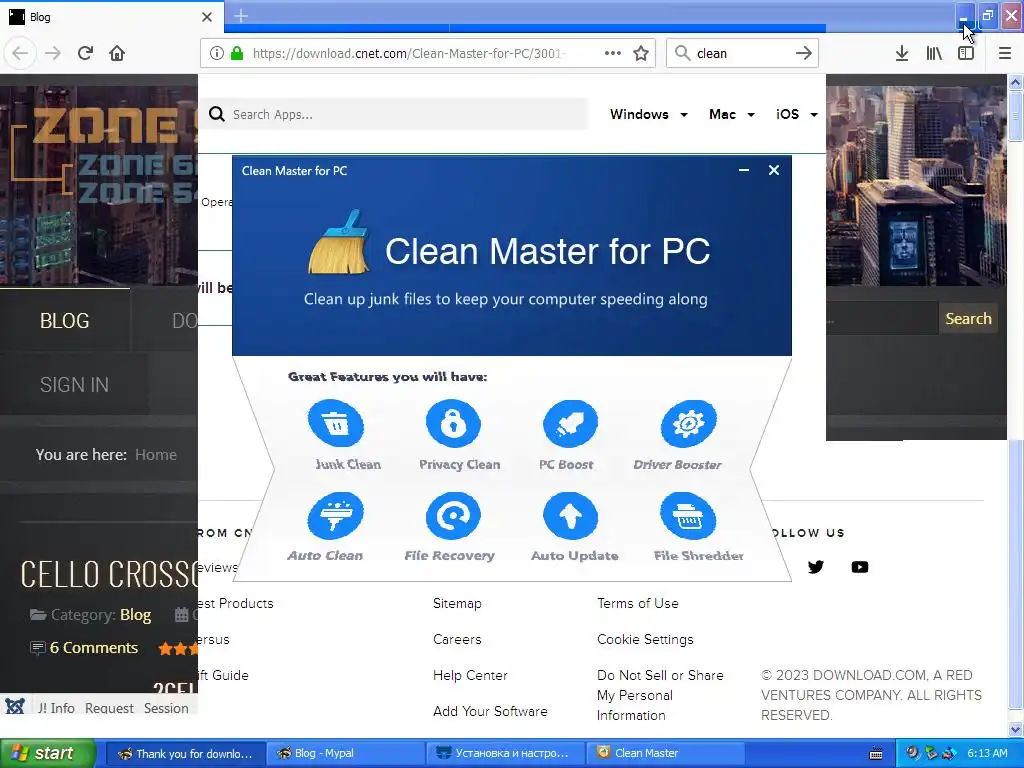Click the Clean Master broom logo

point(340,242)
